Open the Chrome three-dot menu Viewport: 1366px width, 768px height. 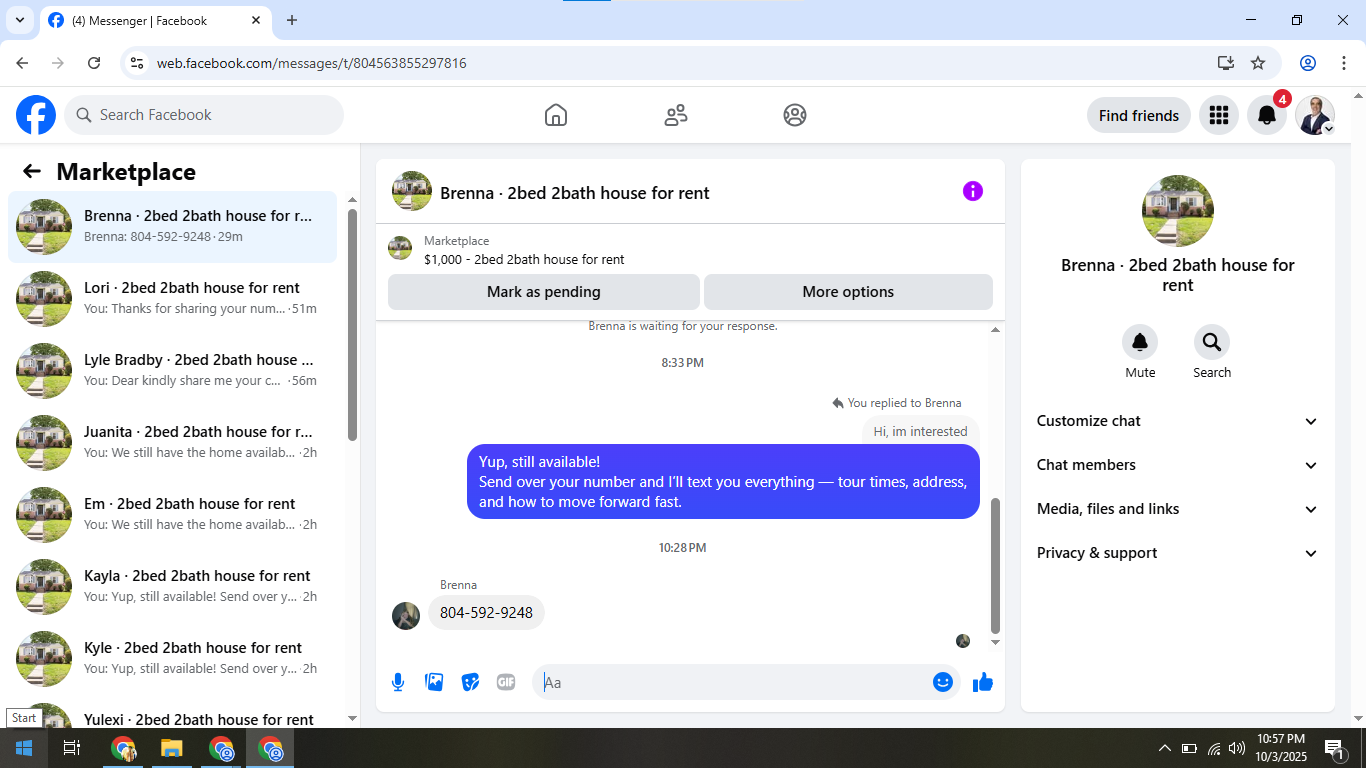point(1343,63)
